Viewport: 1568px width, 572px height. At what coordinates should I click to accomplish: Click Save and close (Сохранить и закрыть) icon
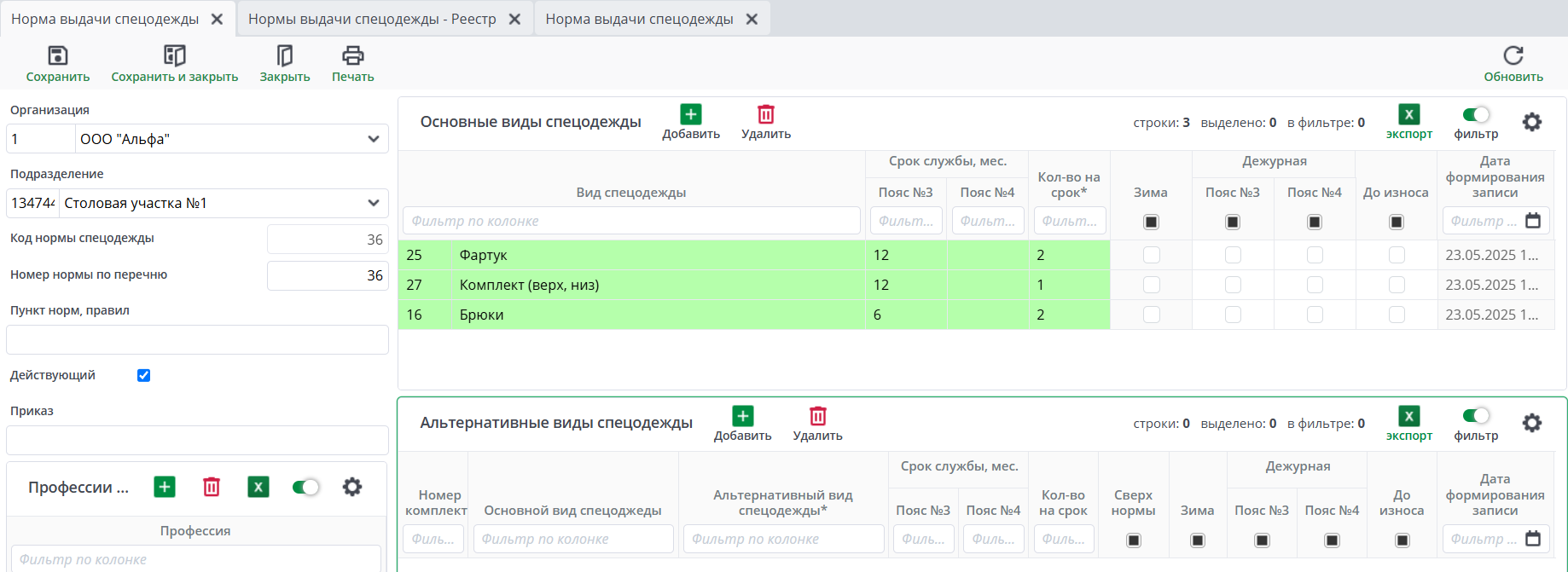(174, 56)
